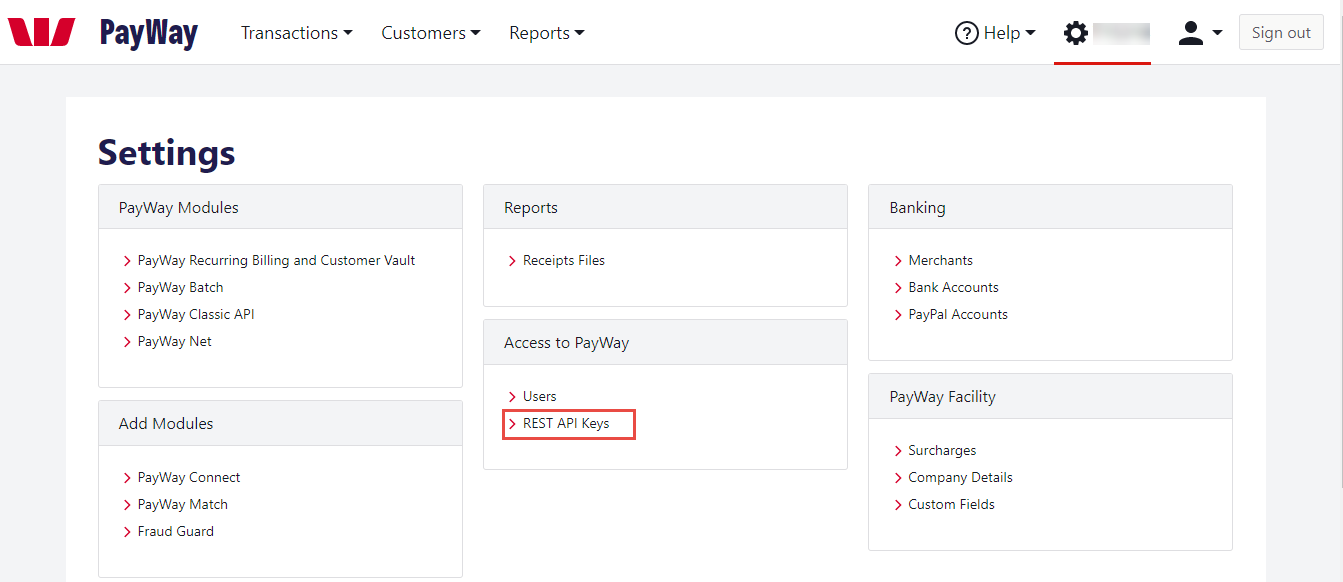Click the chevron icon beside PayWay Net
This screenshot has width=1343, height=582.
(x=128, y=342)
